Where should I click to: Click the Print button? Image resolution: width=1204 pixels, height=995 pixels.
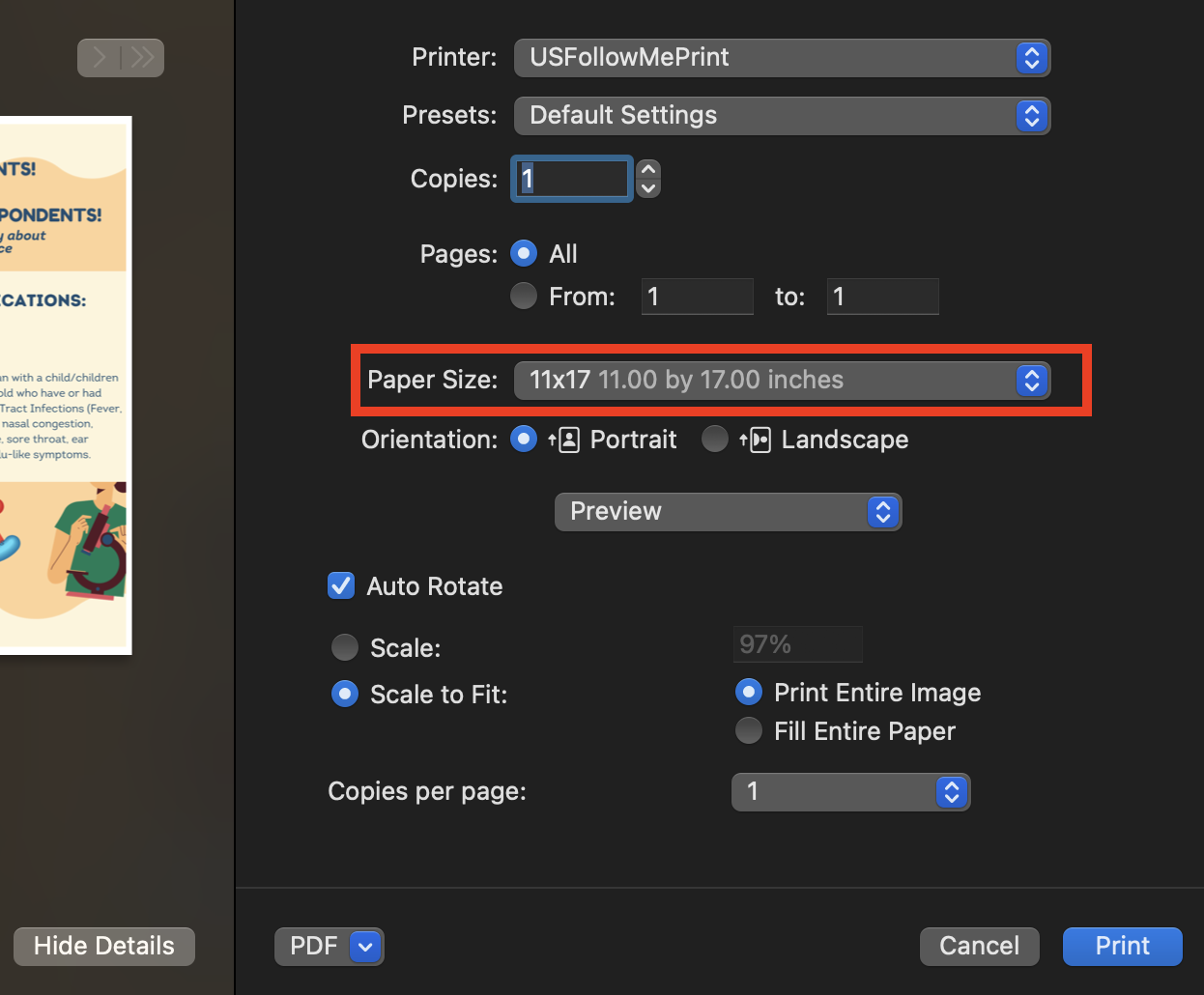[x=1122, y=946]
